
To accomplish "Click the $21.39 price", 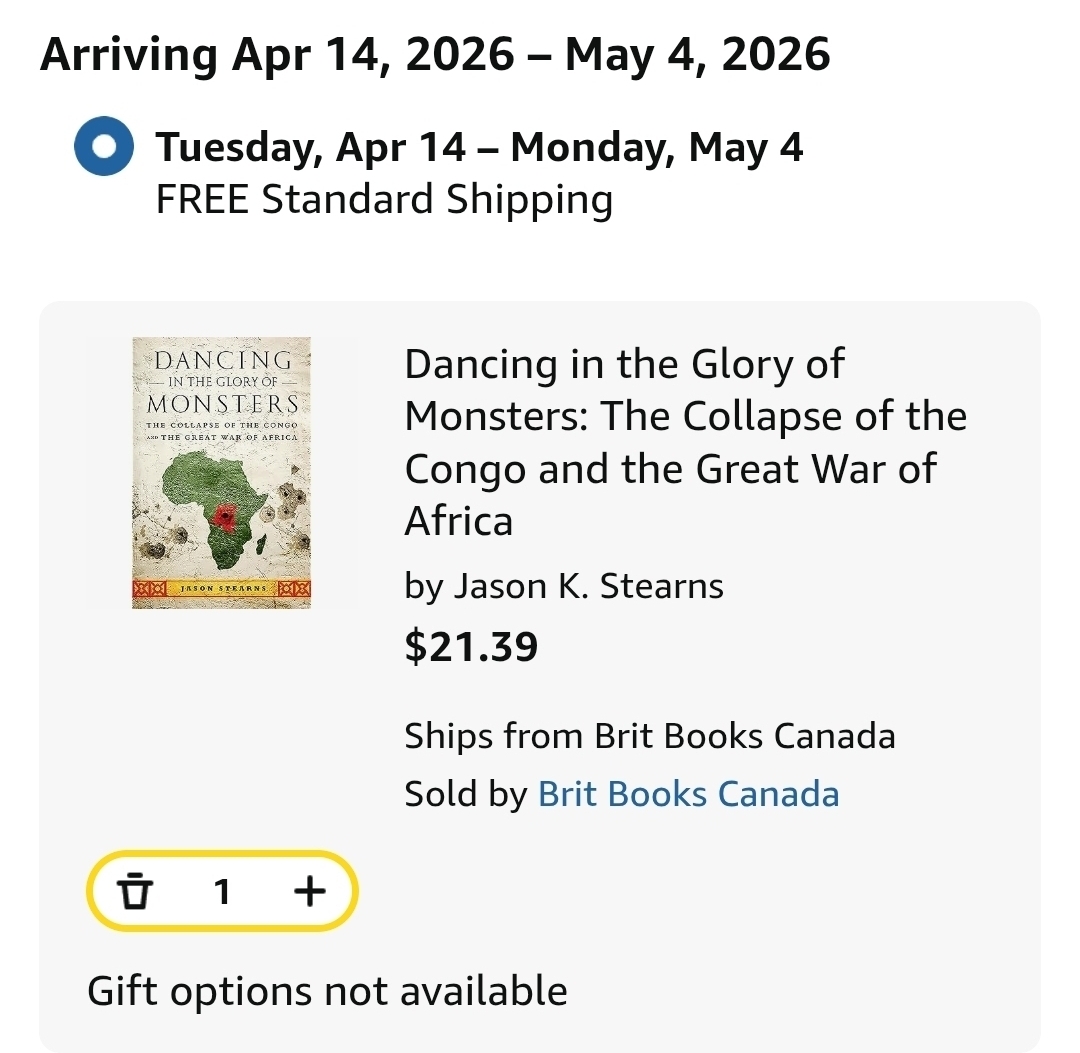I will pos(471,647).
